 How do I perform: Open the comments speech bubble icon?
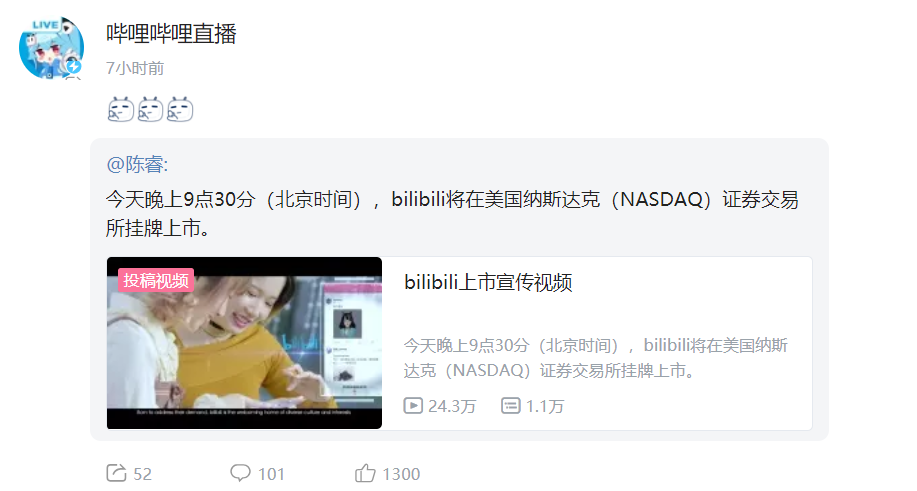(x=240, y=473)
